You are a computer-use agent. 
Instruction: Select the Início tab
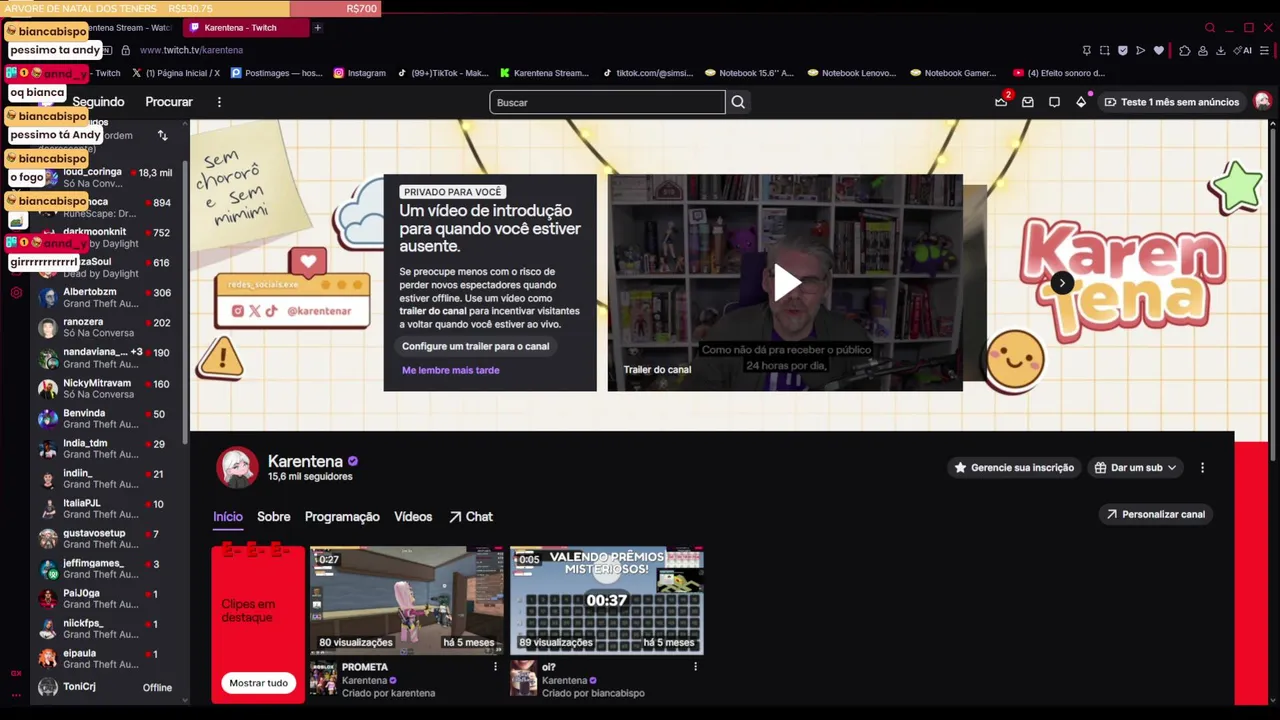(227, 517)
